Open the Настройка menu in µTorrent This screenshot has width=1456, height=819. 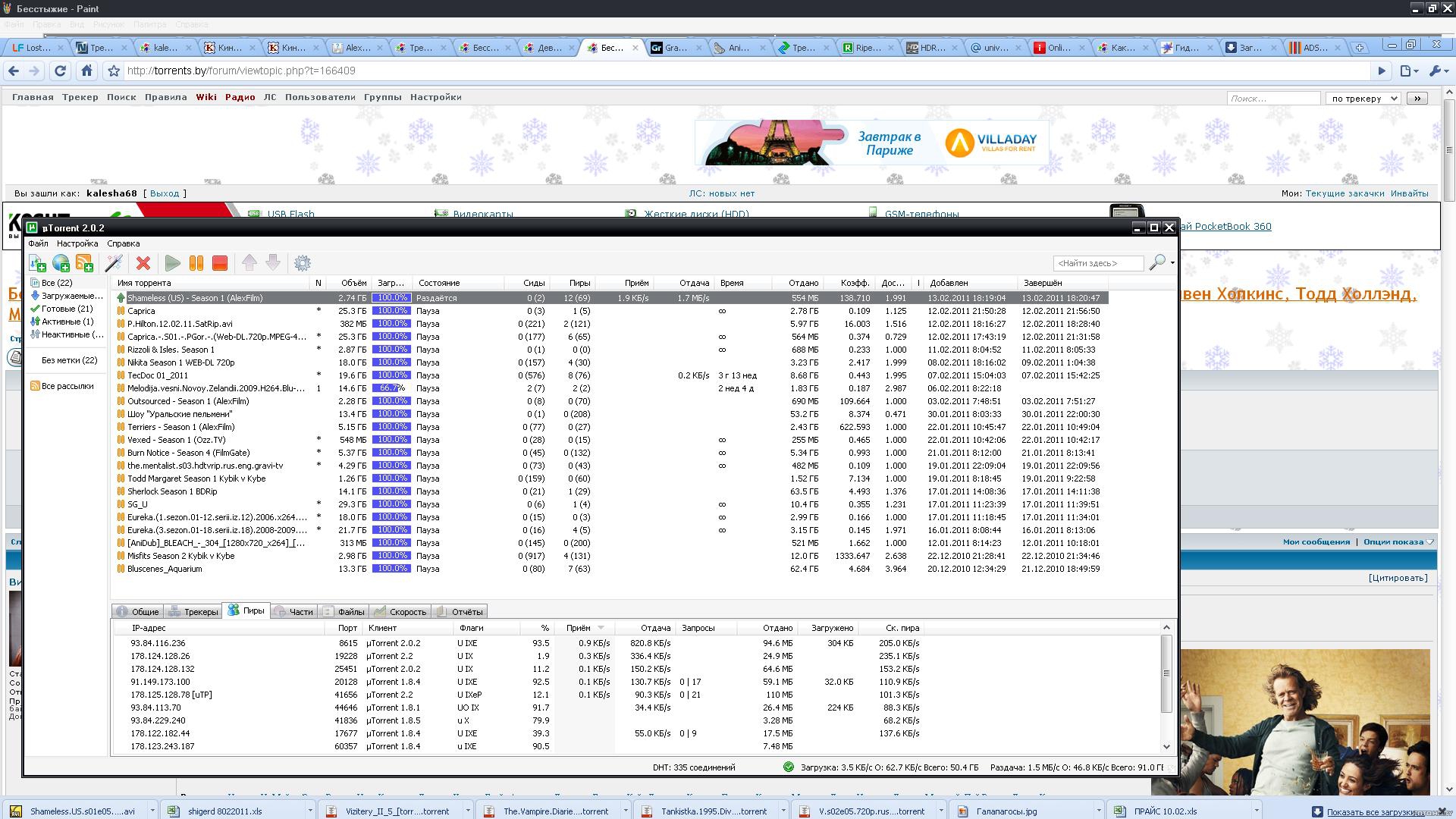pyautogui.click(x=77, y=243)
